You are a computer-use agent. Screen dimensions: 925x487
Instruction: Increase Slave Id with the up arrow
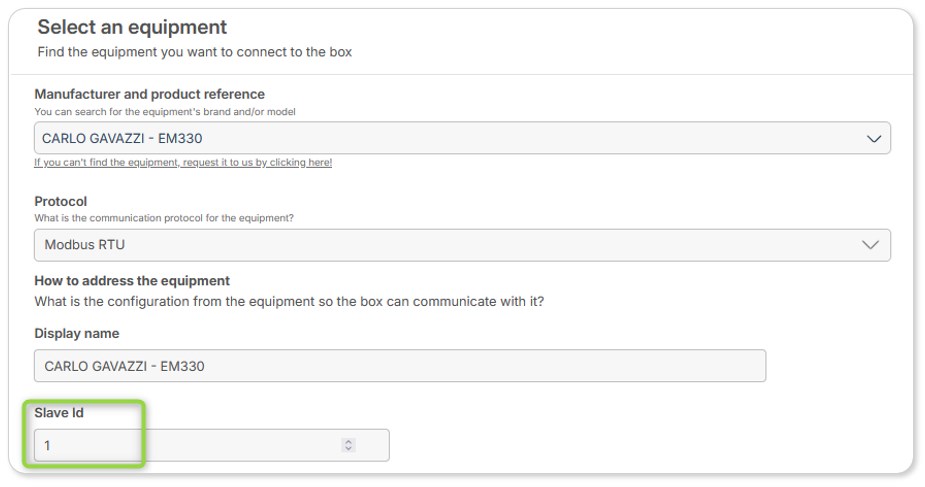click(348, 442)
